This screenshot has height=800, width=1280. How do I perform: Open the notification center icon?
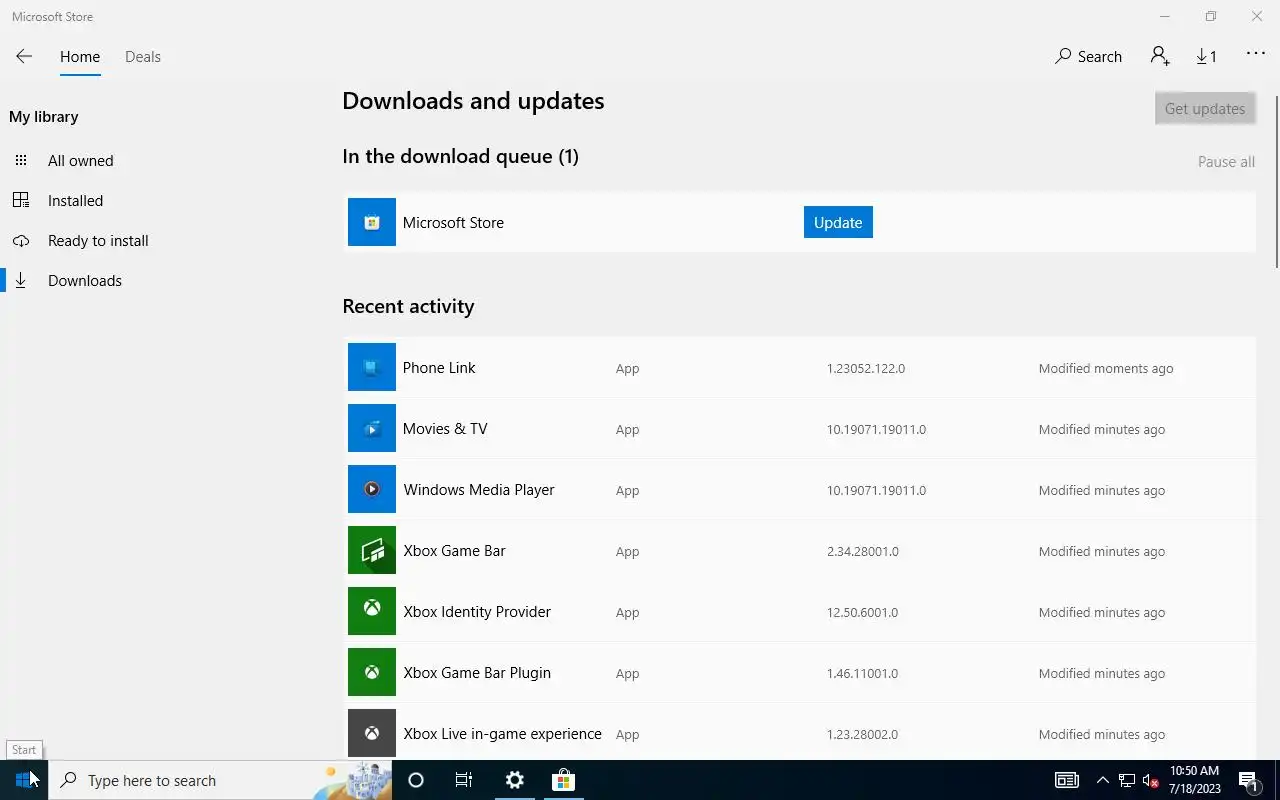[x=1249, y=780]
